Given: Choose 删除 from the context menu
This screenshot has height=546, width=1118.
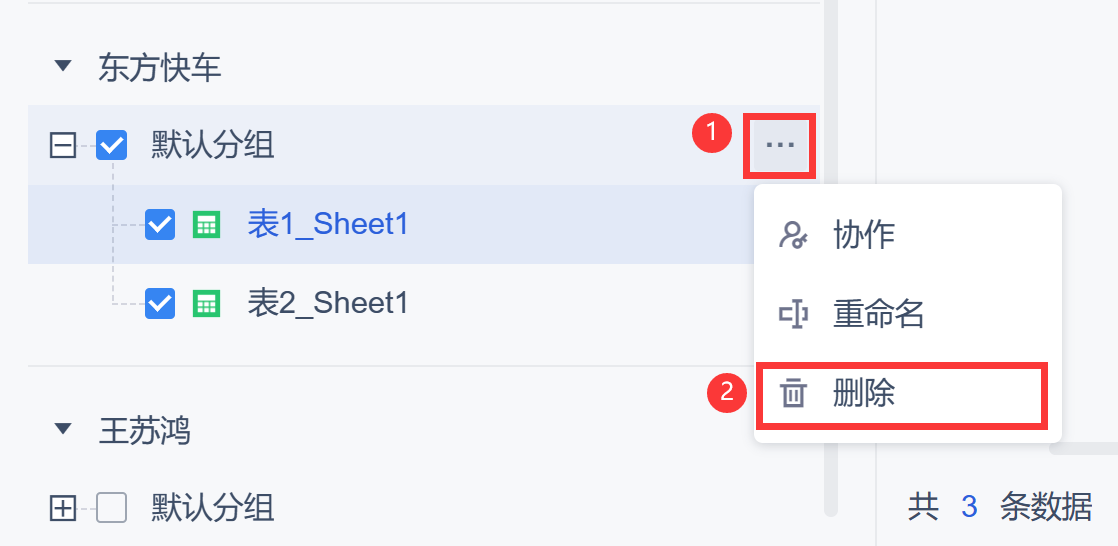Looking at the screenshot, I should click(x=864, y=394).
